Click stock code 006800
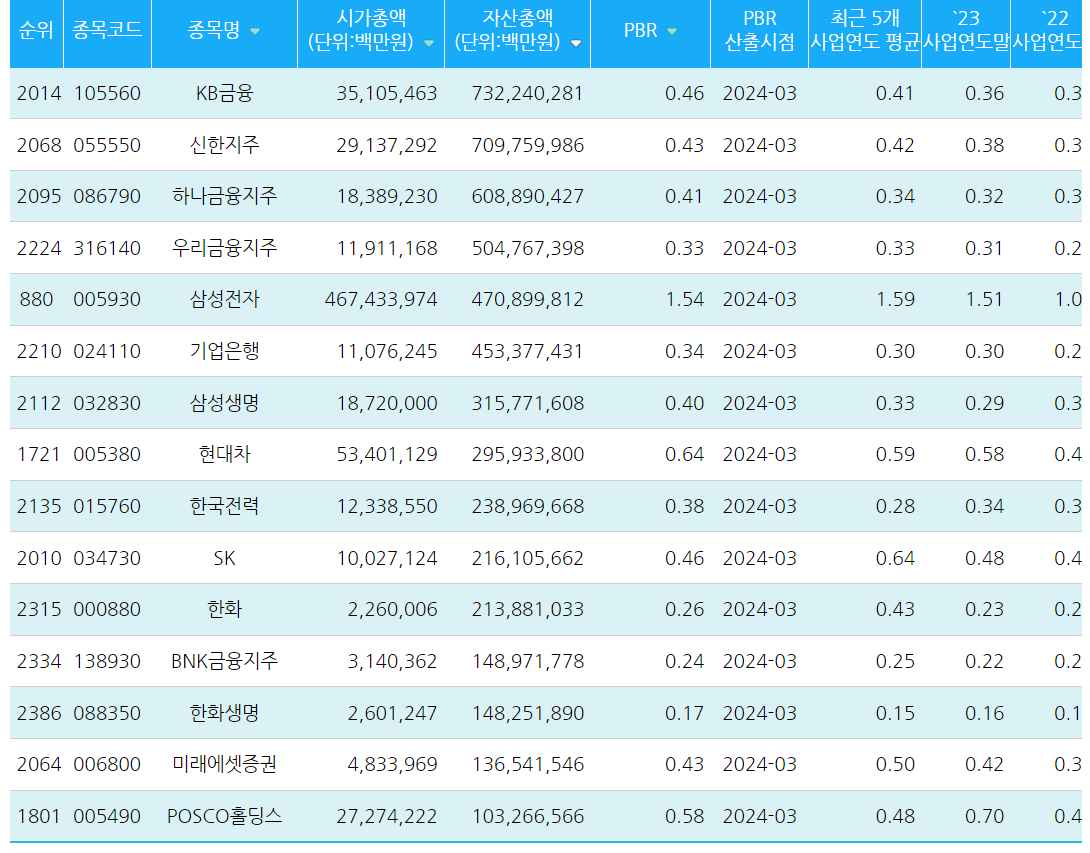 tap(107, 765)
